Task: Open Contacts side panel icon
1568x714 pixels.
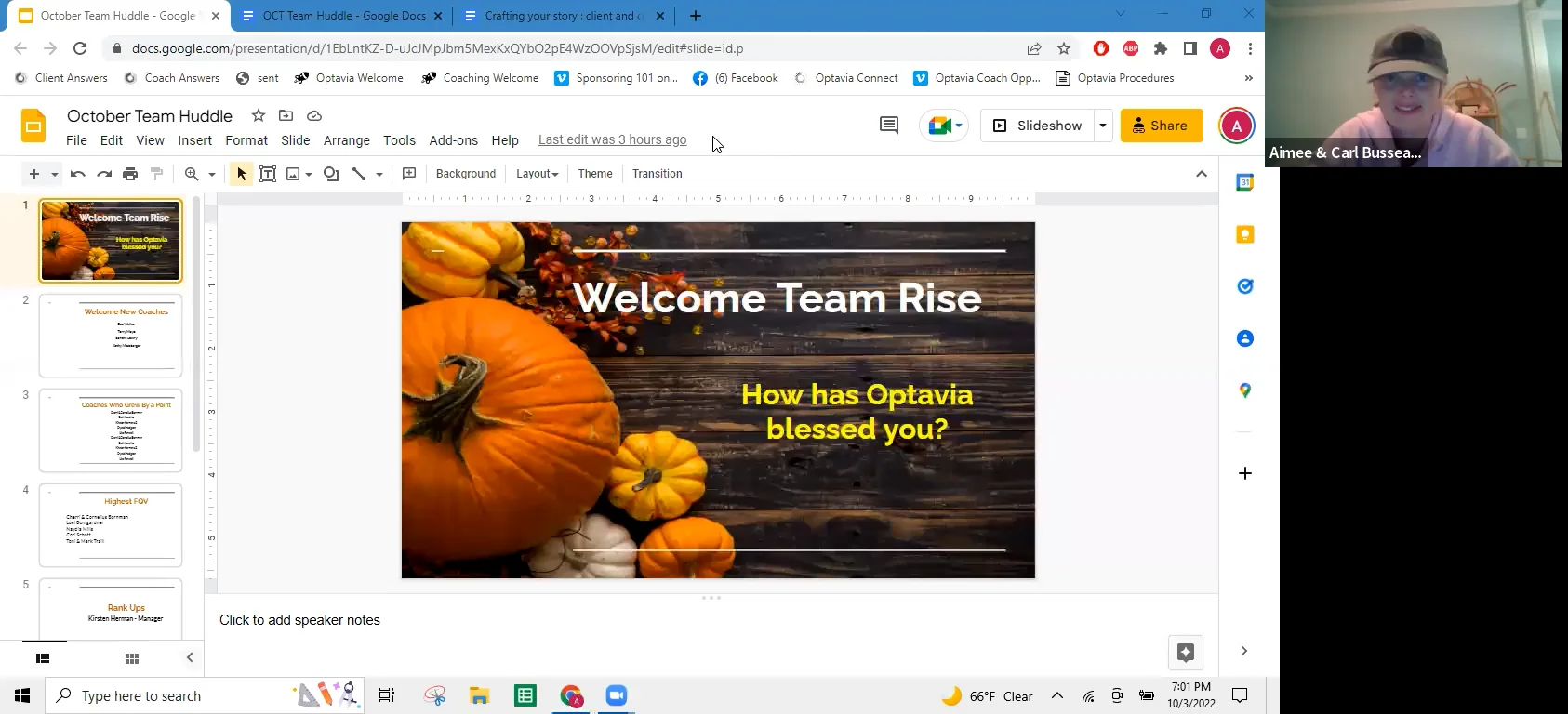Action: coord(1244,338)
